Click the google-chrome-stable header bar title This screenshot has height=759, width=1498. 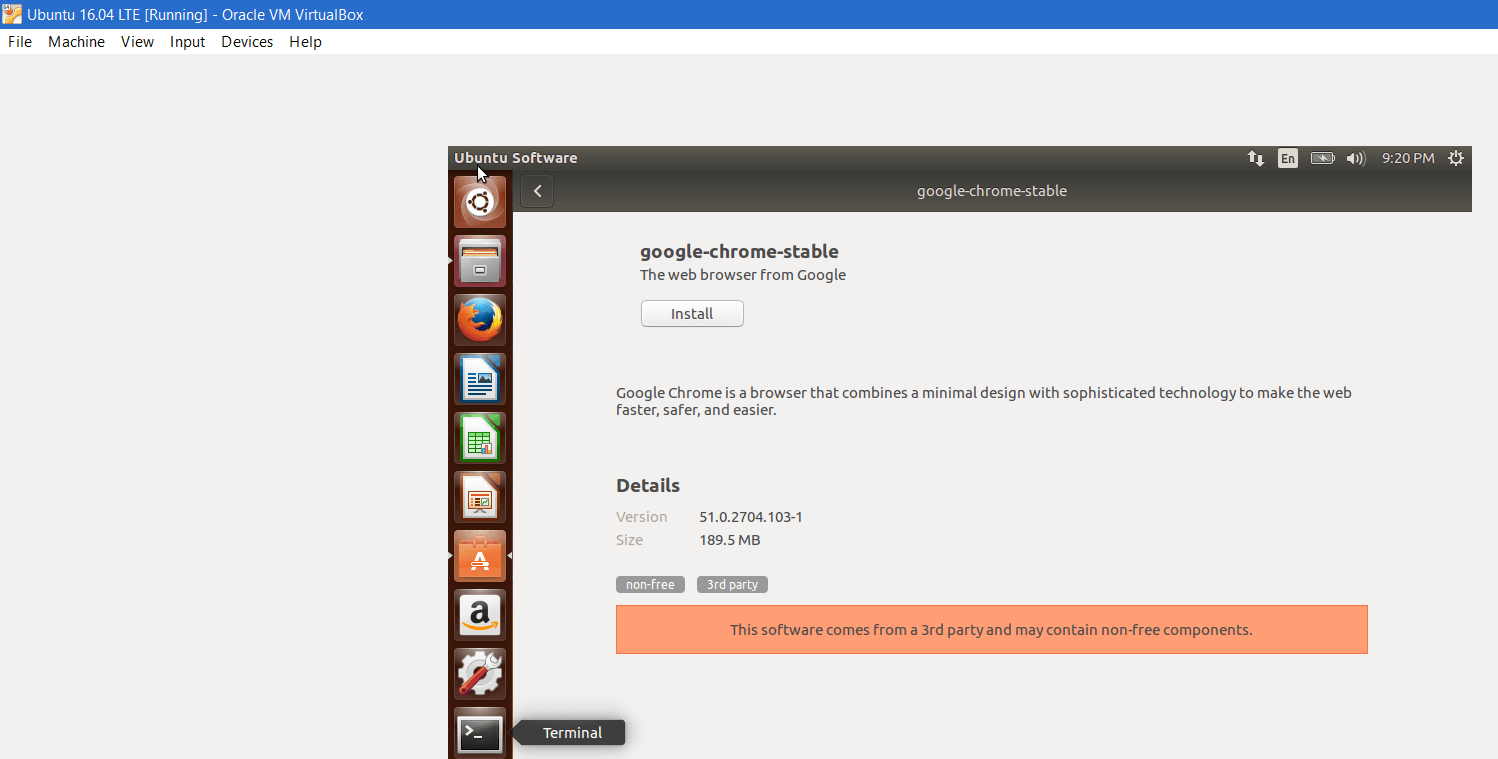tap(992, 191)
